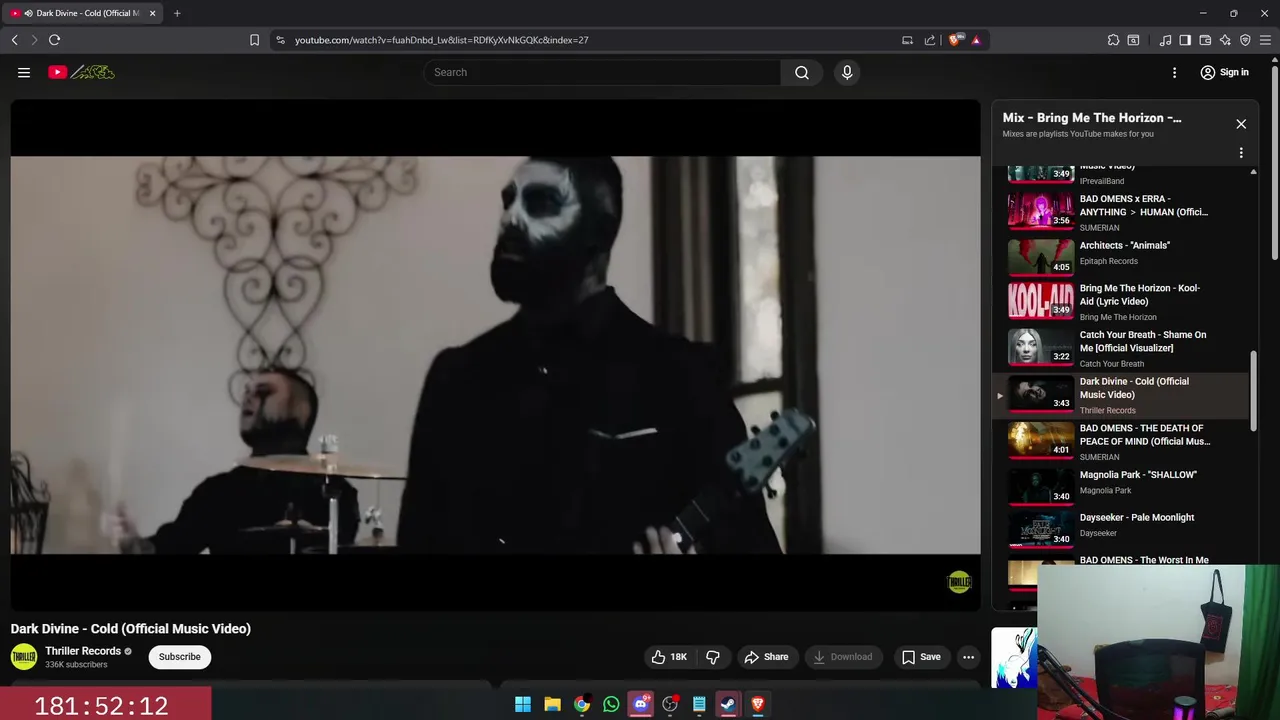Open the tab search icon in toolbar

(x=1133, y=40)
